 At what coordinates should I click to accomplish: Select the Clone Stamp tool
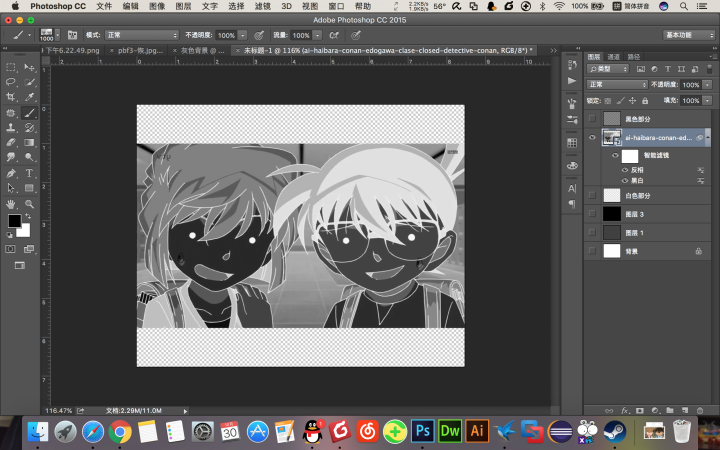11,128
